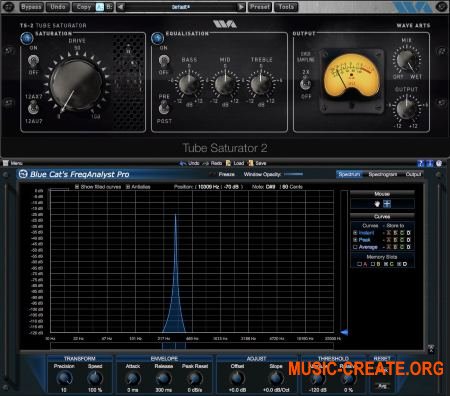
Task: Toggle the Average curve checkbox
Action: (x=355, y=247)
